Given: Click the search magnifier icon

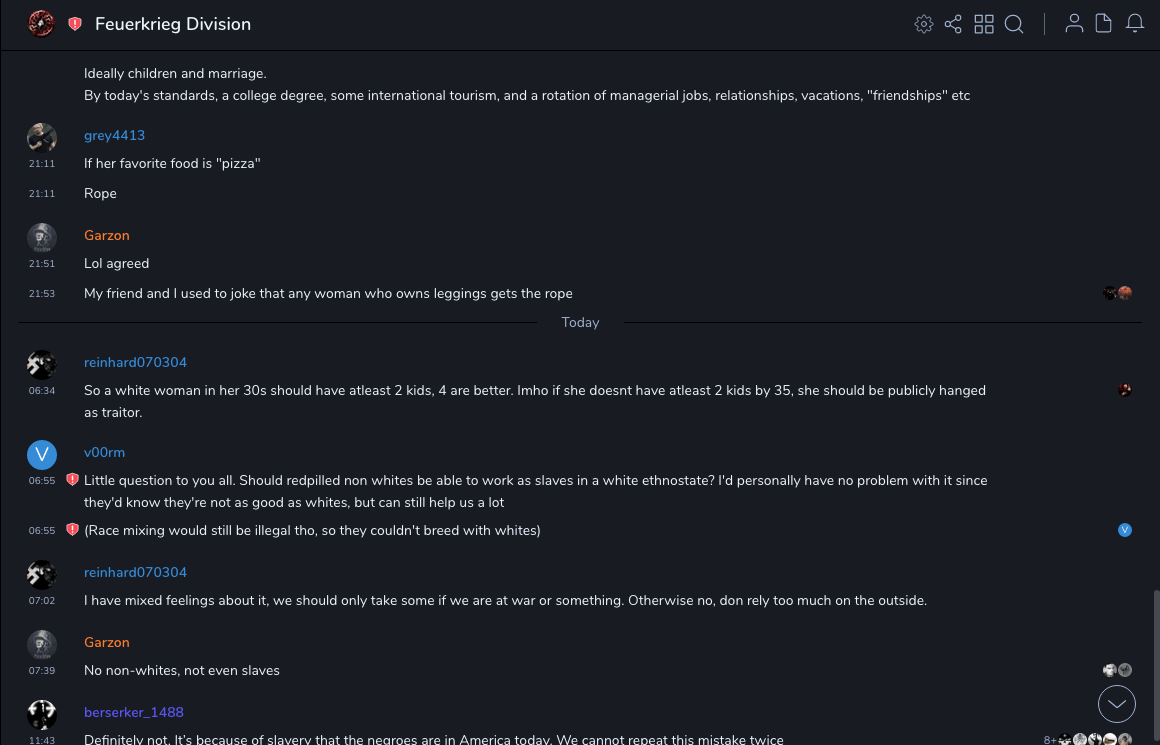Looking at the screenshot, I should pos(1014,24).
